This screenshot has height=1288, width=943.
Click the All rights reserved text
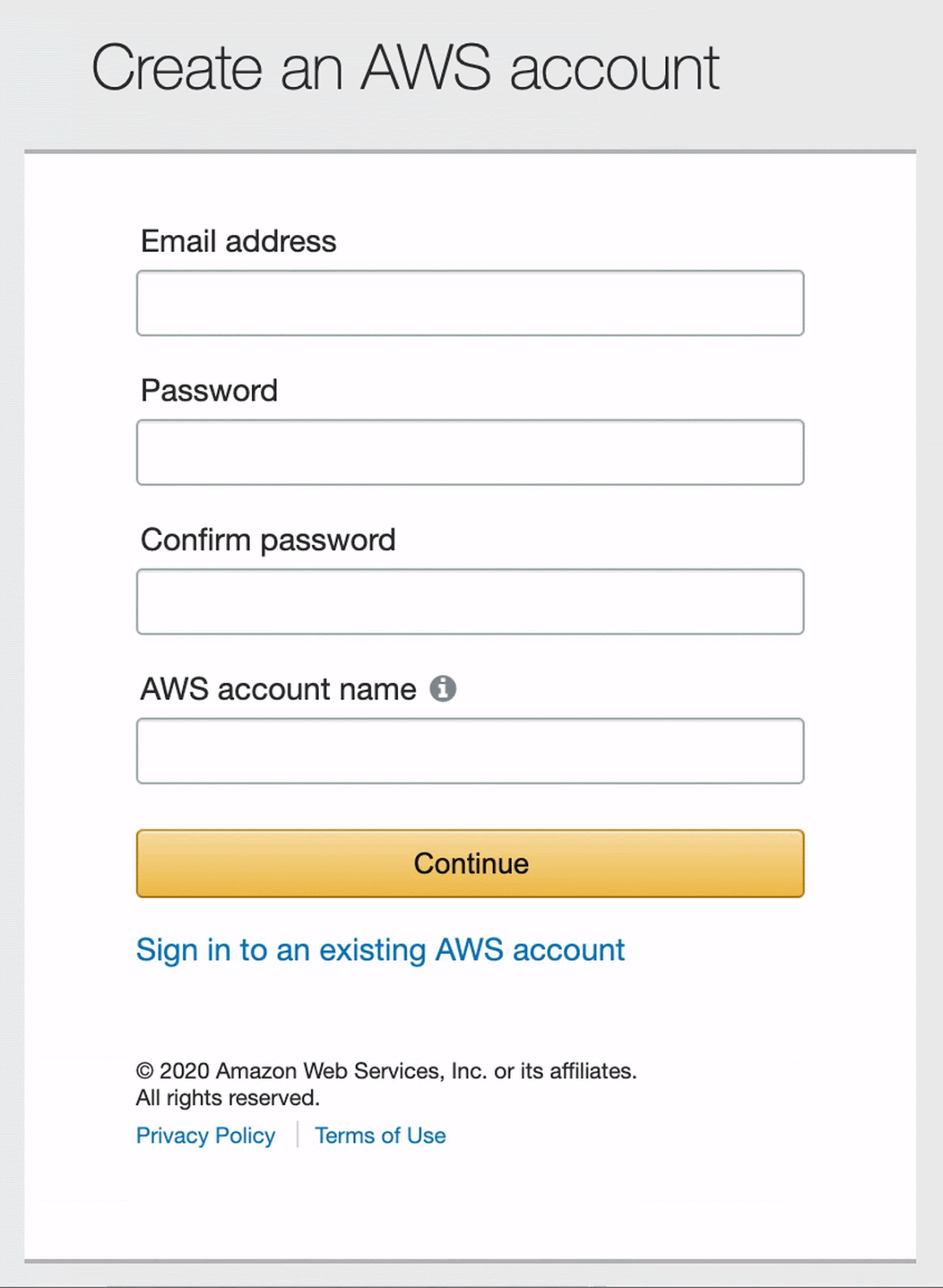point(228,1098)
